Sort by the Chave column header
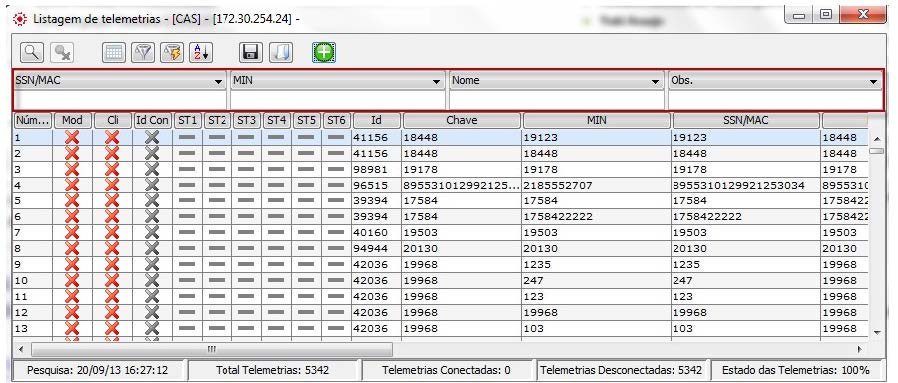 tap(462, 121)
